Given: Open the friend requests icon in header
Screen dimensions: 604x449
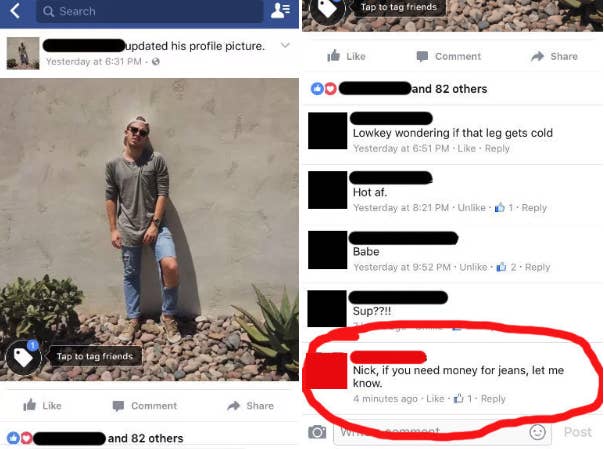Looking at the screenshot, I should (280, 11).
